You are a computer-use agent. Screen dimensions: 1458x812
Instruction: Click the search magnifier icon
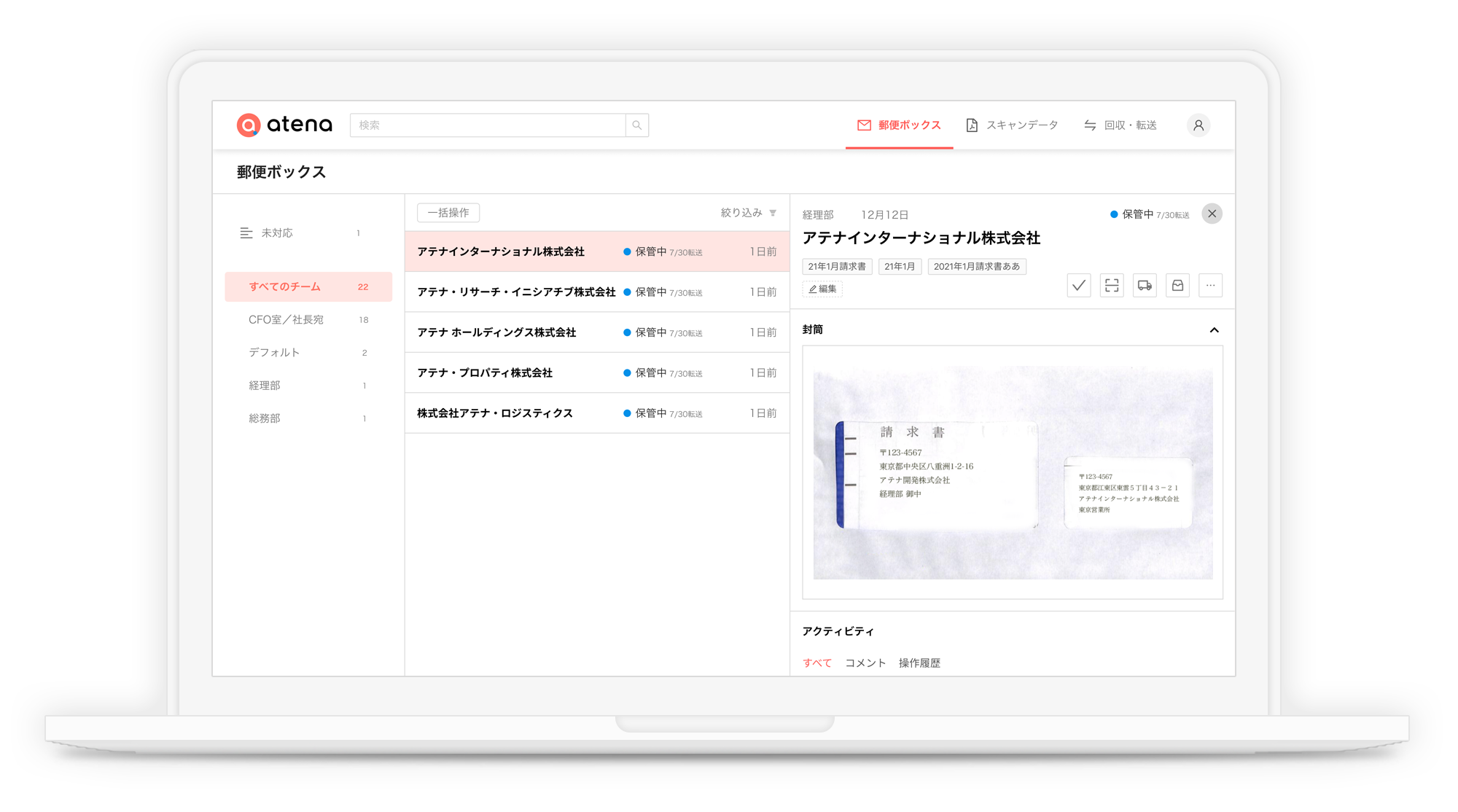click(x=636, y=125)
